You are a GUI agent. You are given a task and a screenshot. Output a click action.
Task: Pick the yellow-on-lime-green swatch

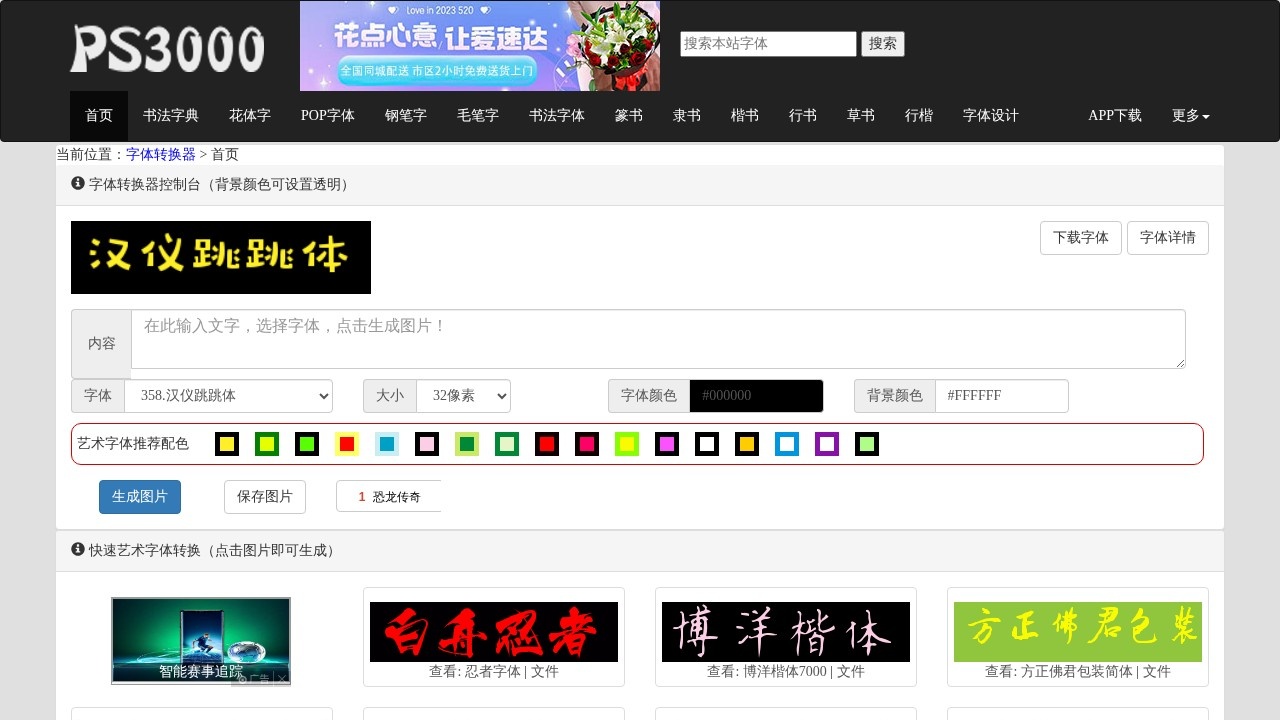tap(627, 444)
